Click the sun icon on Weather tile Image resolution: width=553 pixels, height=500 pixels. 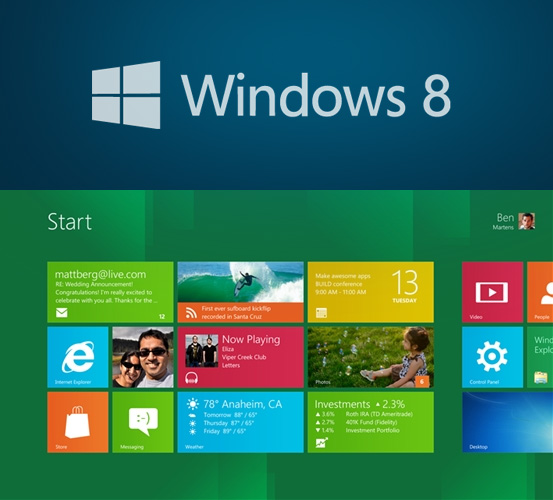point(193,404)
